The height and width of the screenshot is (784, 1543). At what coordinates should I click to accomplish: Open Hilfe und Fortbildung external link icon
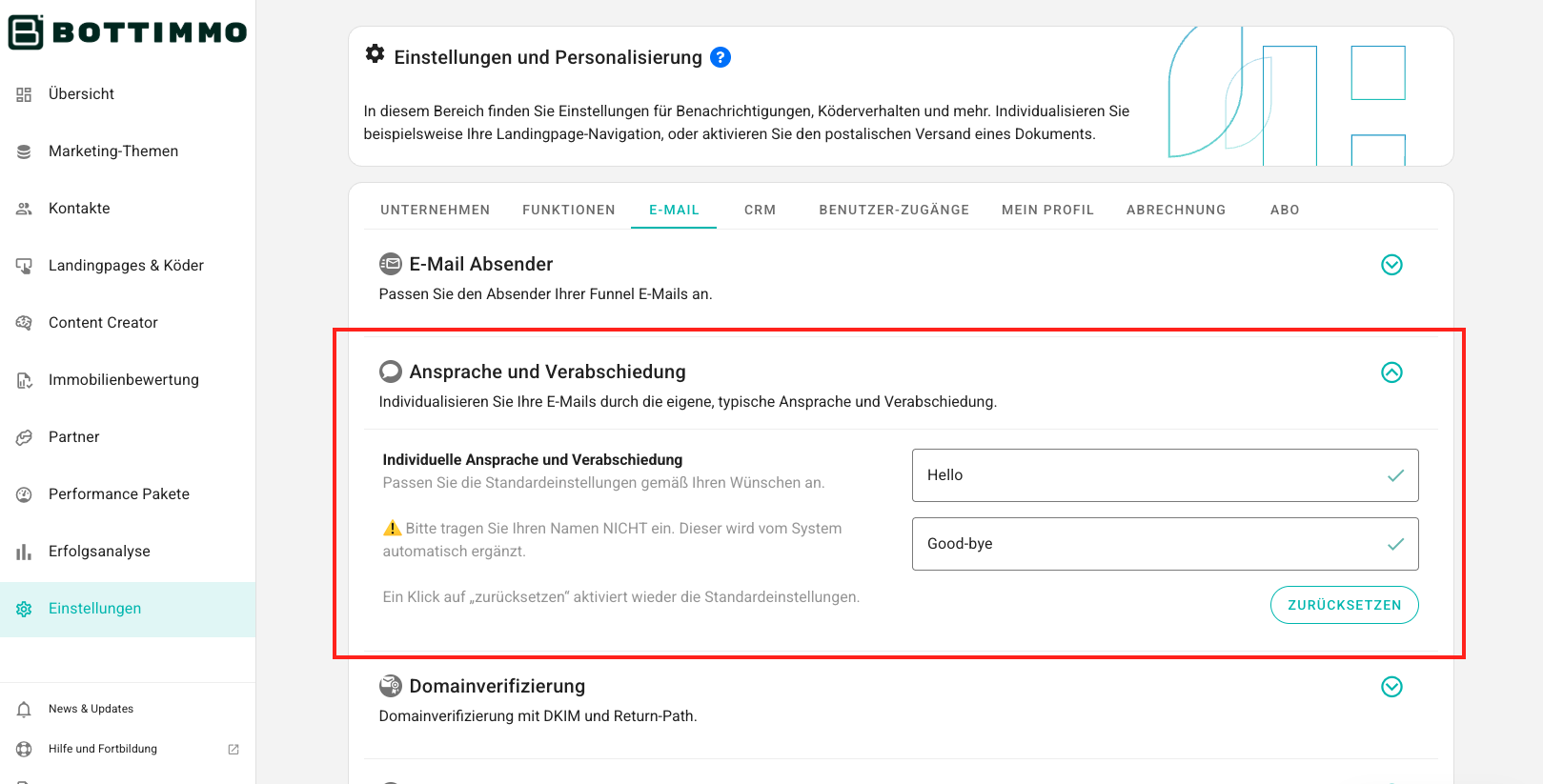233,749
